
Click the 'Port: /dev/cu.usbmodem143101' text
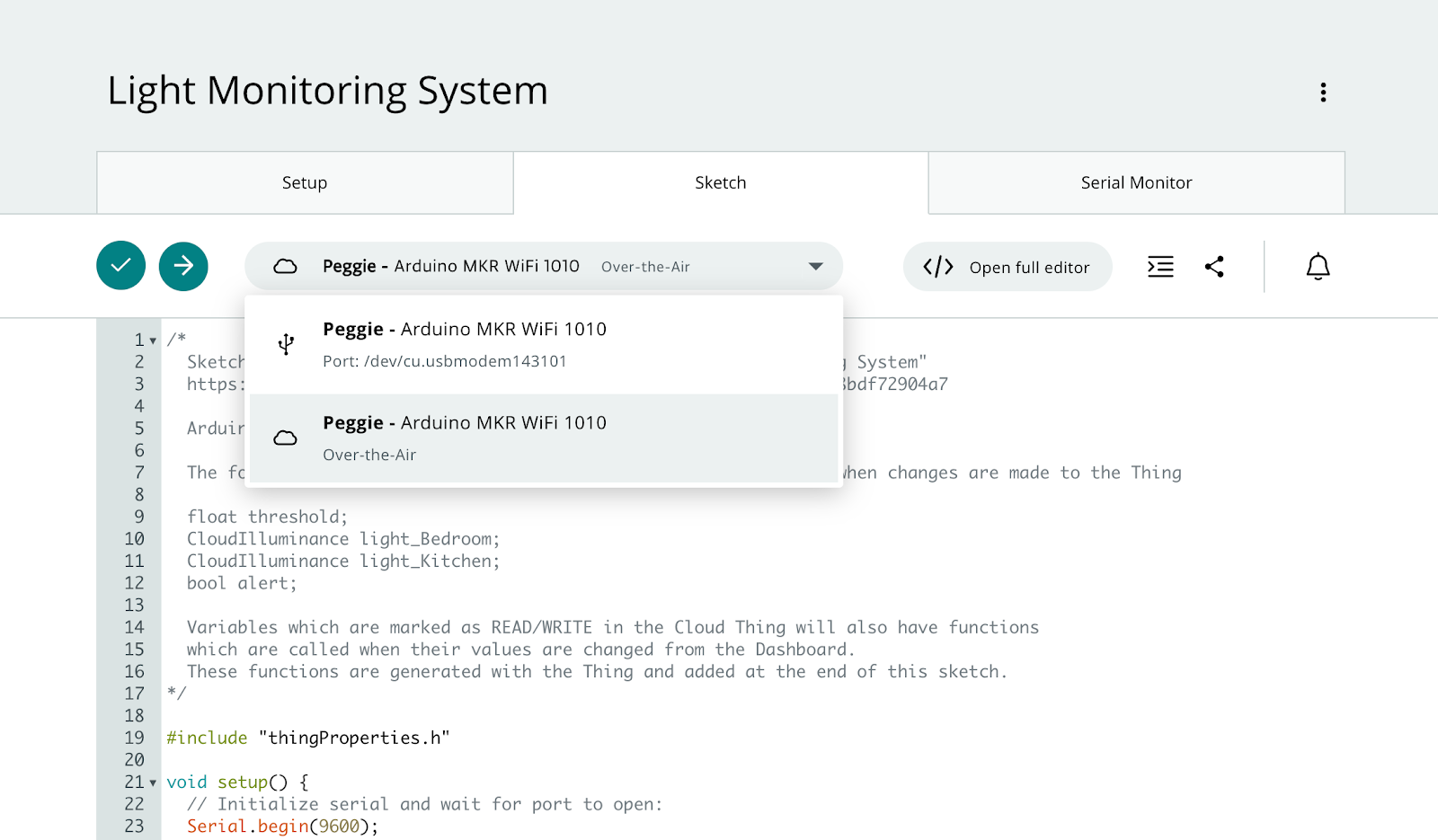[x=445, y=361]
